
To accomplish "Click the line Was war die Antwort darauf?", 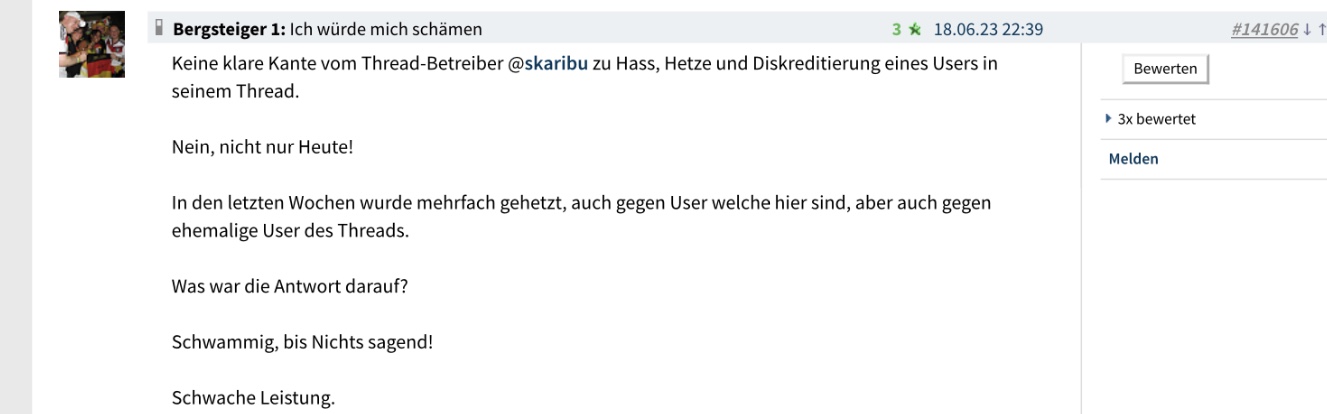I will click(x=290, y=285).
